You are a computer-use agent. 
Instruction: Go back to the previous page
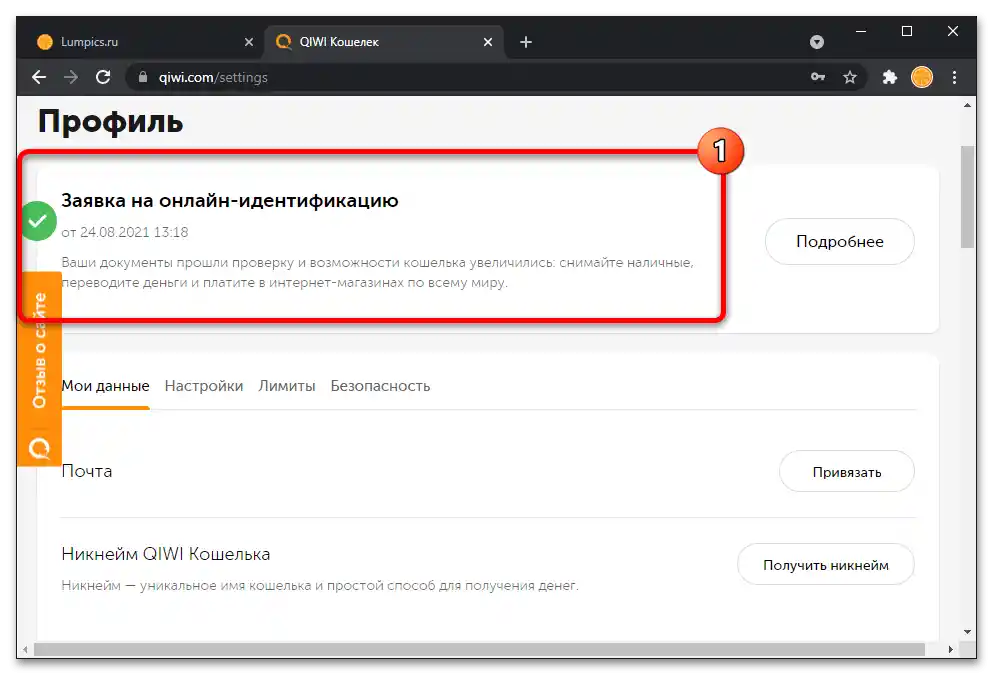[39, 77]
